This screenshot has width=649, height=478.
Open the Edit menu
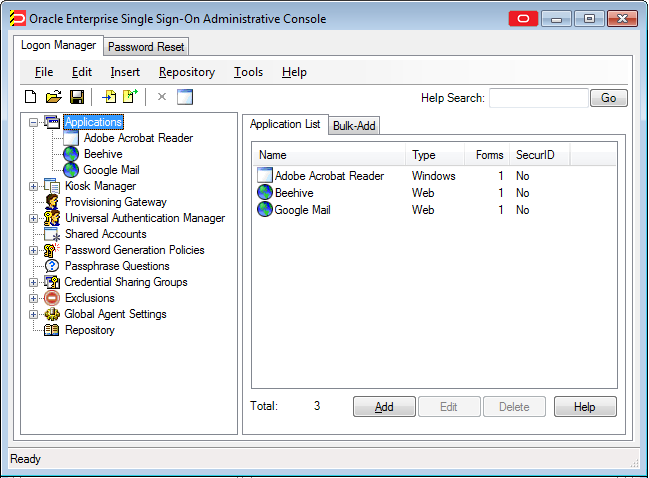click(x=82, y=72)
